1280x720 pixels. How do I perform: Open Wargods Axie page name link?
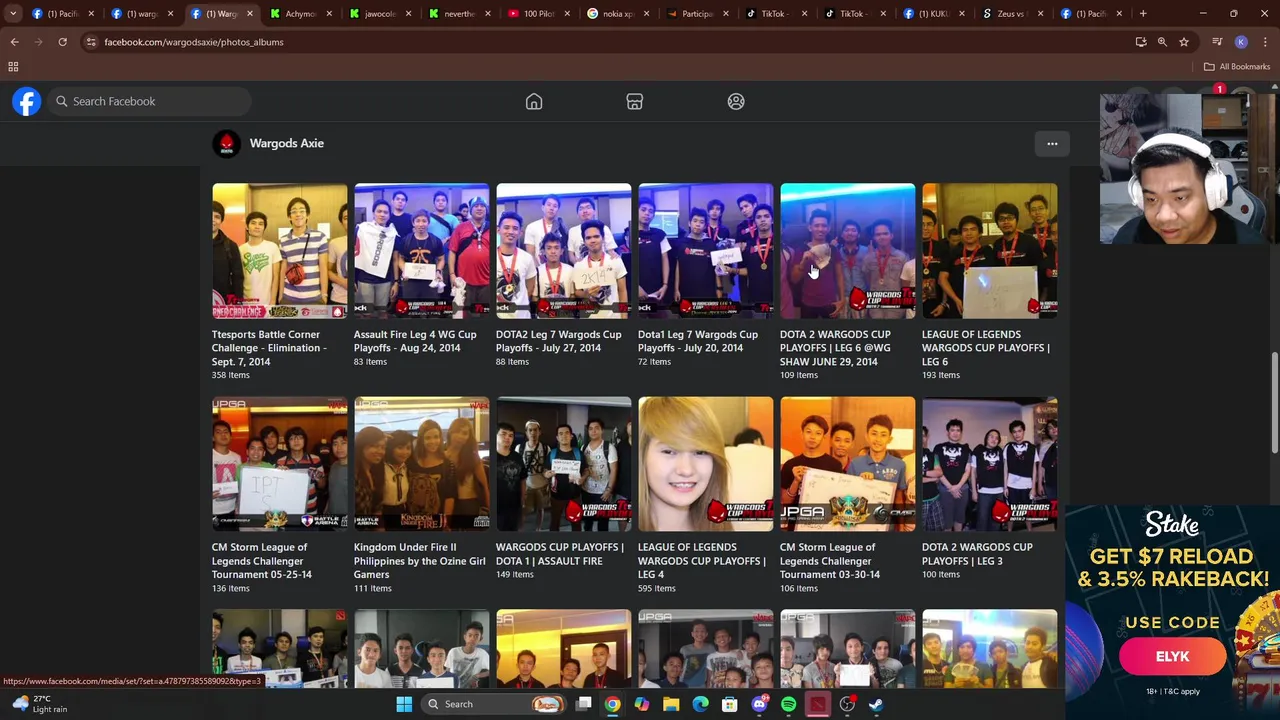286,144
